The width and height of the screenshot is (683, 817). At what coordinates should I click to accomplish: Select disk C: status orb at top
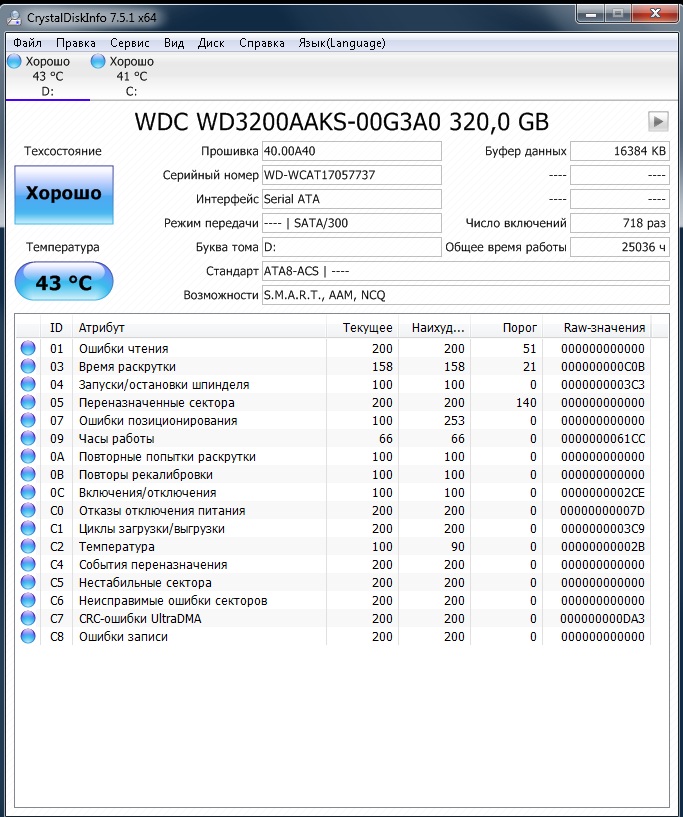(97, 61)
